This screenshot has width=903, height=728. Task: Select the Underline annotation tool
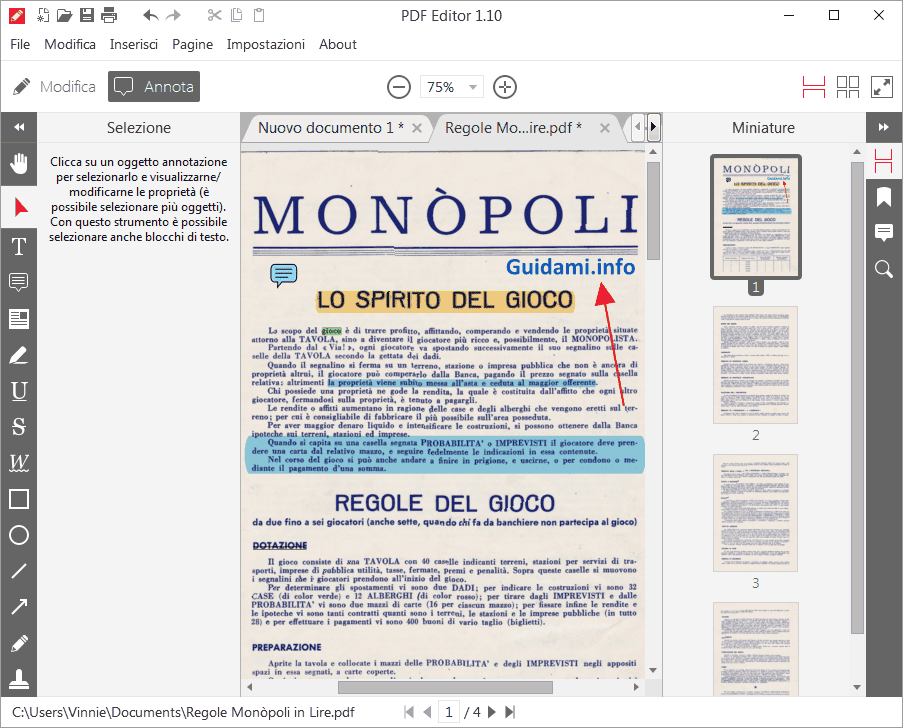[x=19, y=391]
